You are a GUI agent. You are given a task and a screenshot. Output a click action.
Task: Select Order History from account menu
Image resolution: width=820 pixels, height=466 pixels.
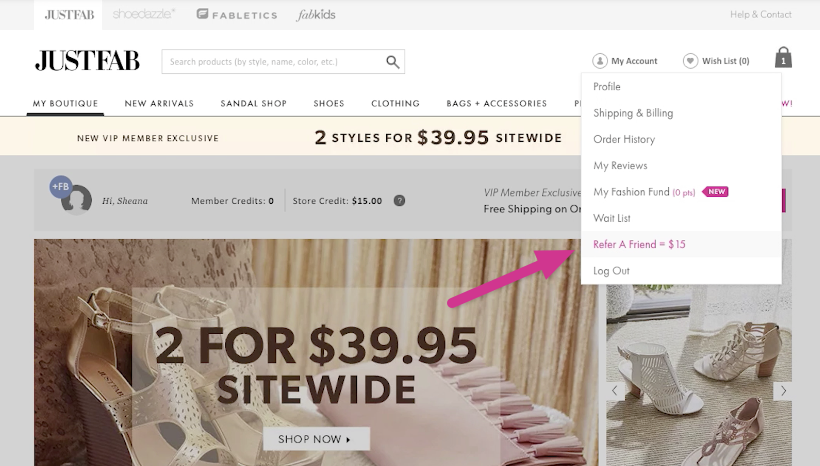[x=624, y=139]
